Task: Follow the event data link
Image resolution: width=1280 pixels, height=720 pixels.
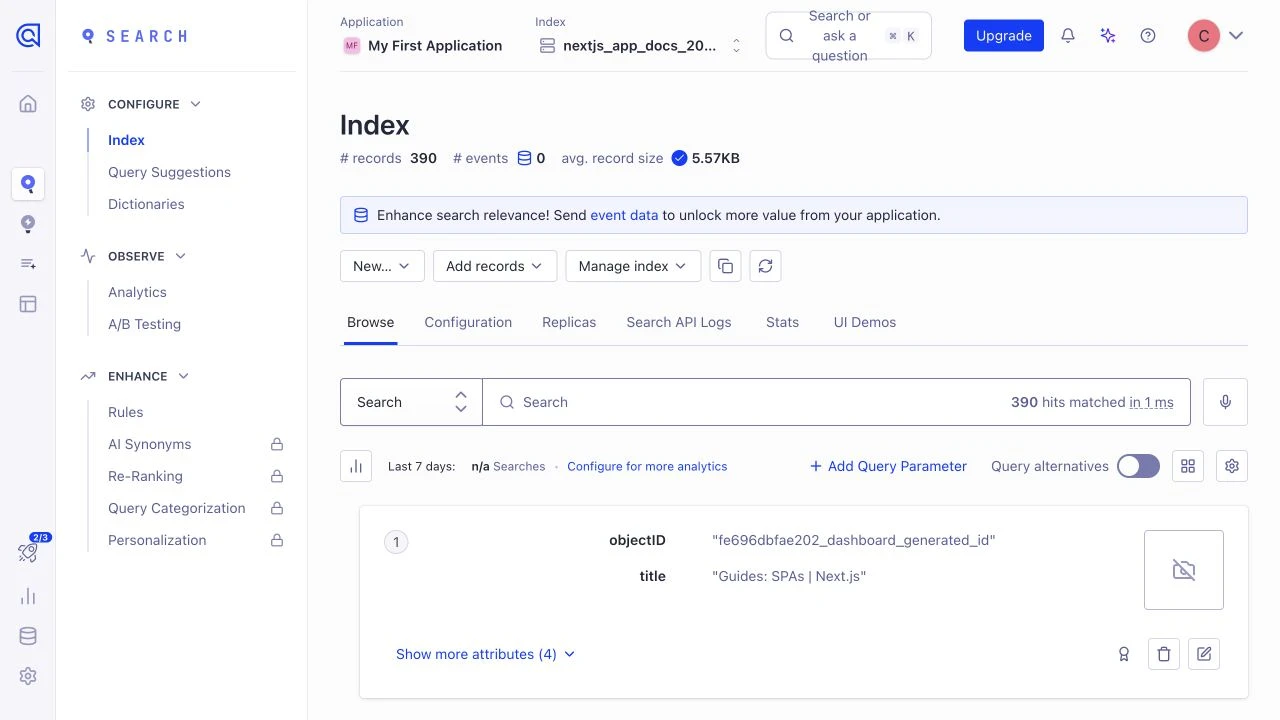Action: click(x=624, y=215)
